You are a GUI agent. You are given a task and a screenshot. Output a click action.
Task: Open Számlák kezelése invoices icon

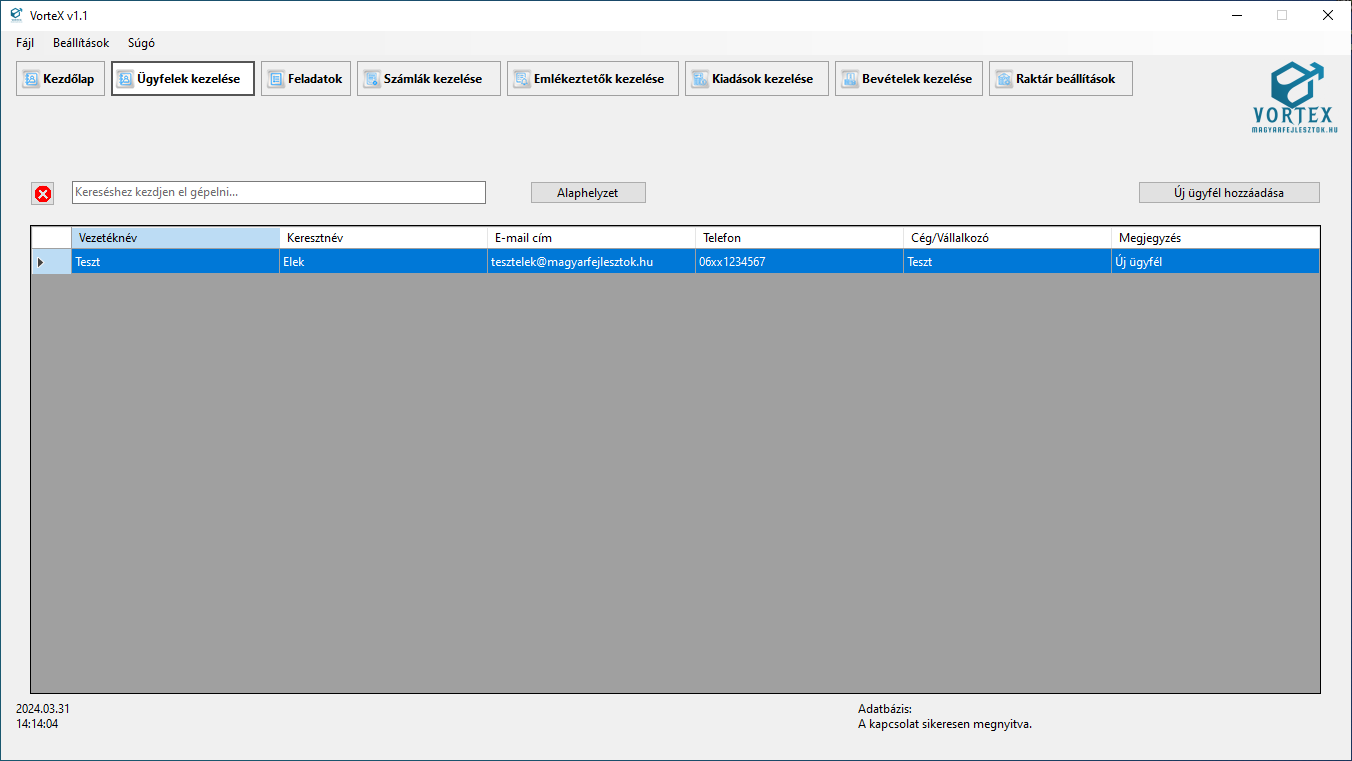372,79
